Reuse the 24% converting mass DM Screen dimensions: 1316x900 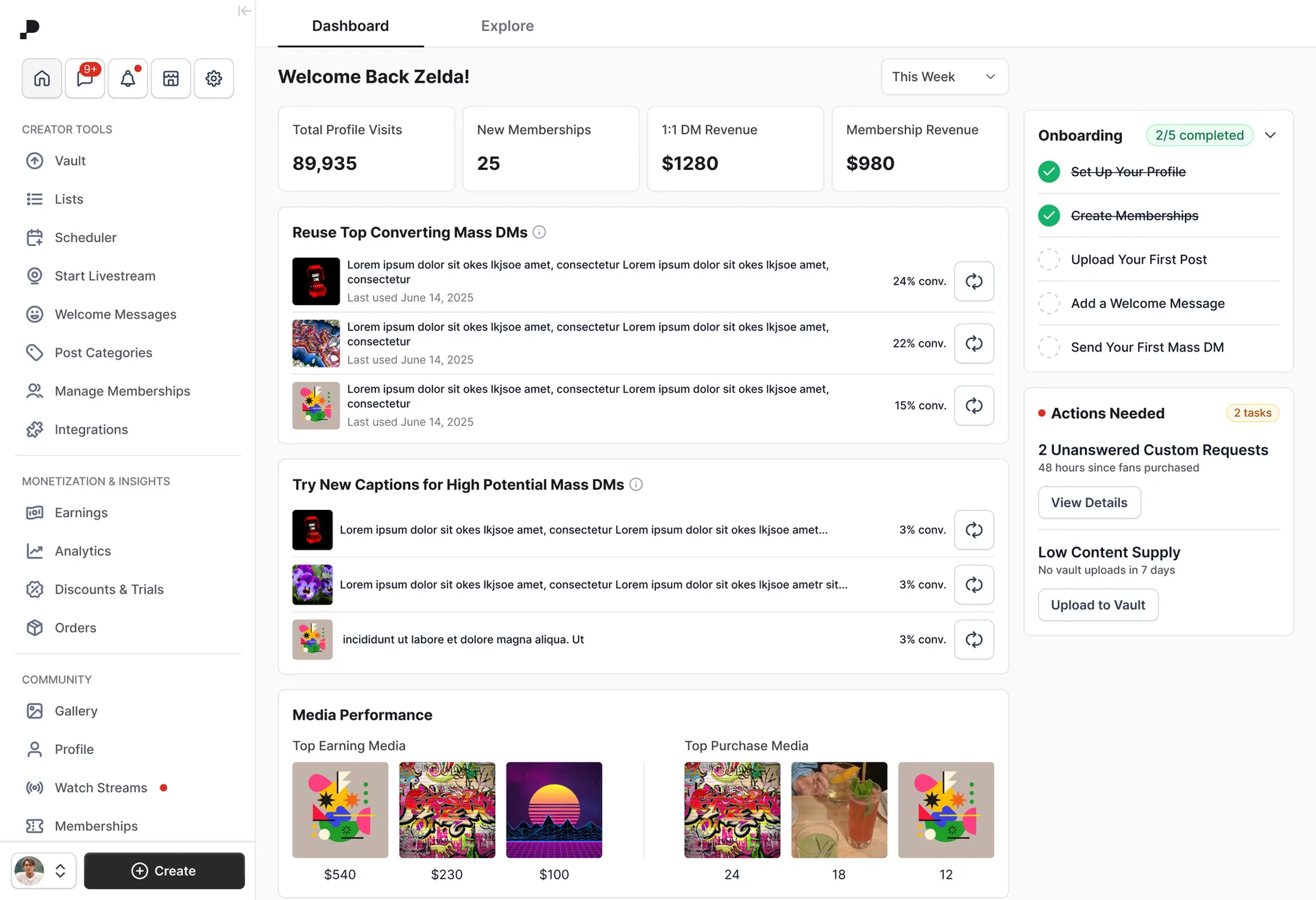coord(973,281)
